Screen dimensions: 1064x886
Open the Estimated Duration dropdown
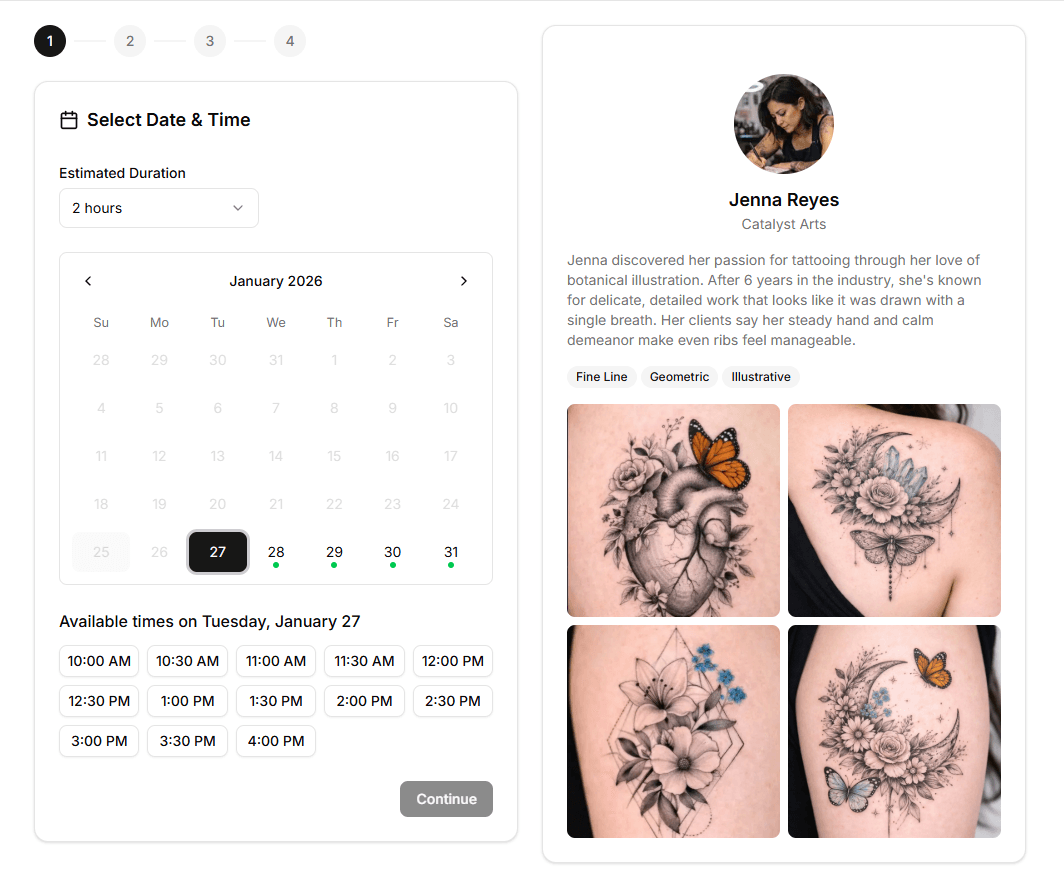point(159,208)
